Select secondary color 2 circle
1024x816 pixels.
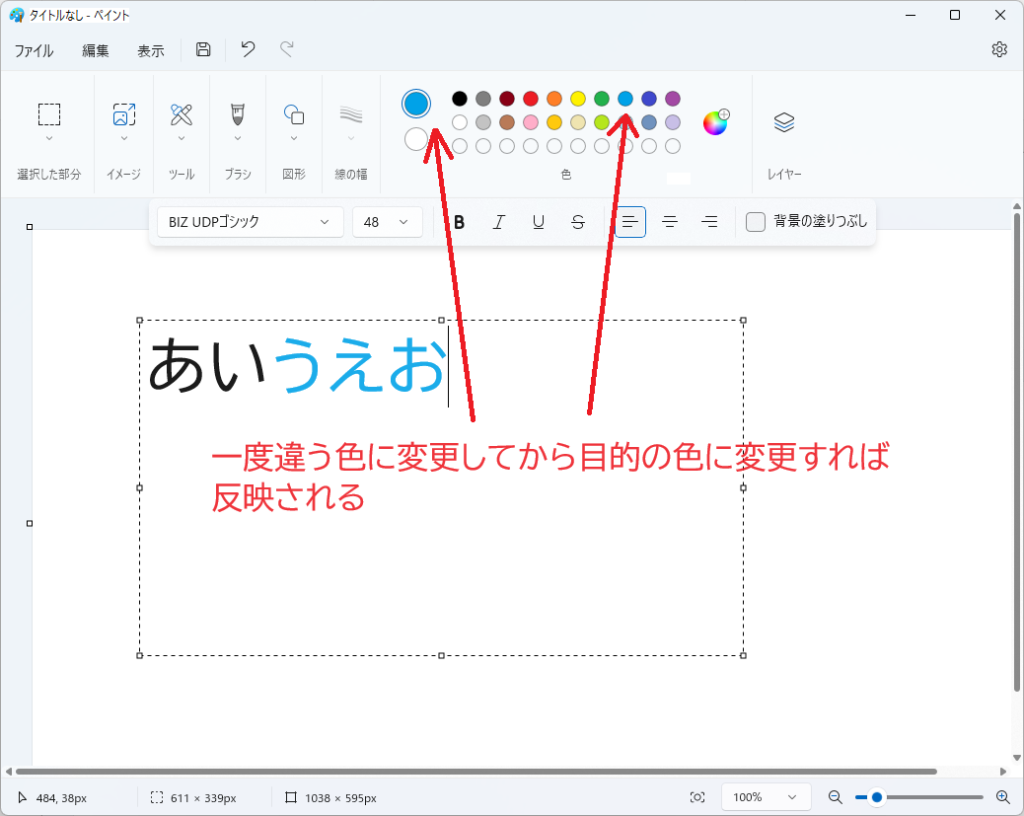tap(416, 139)
